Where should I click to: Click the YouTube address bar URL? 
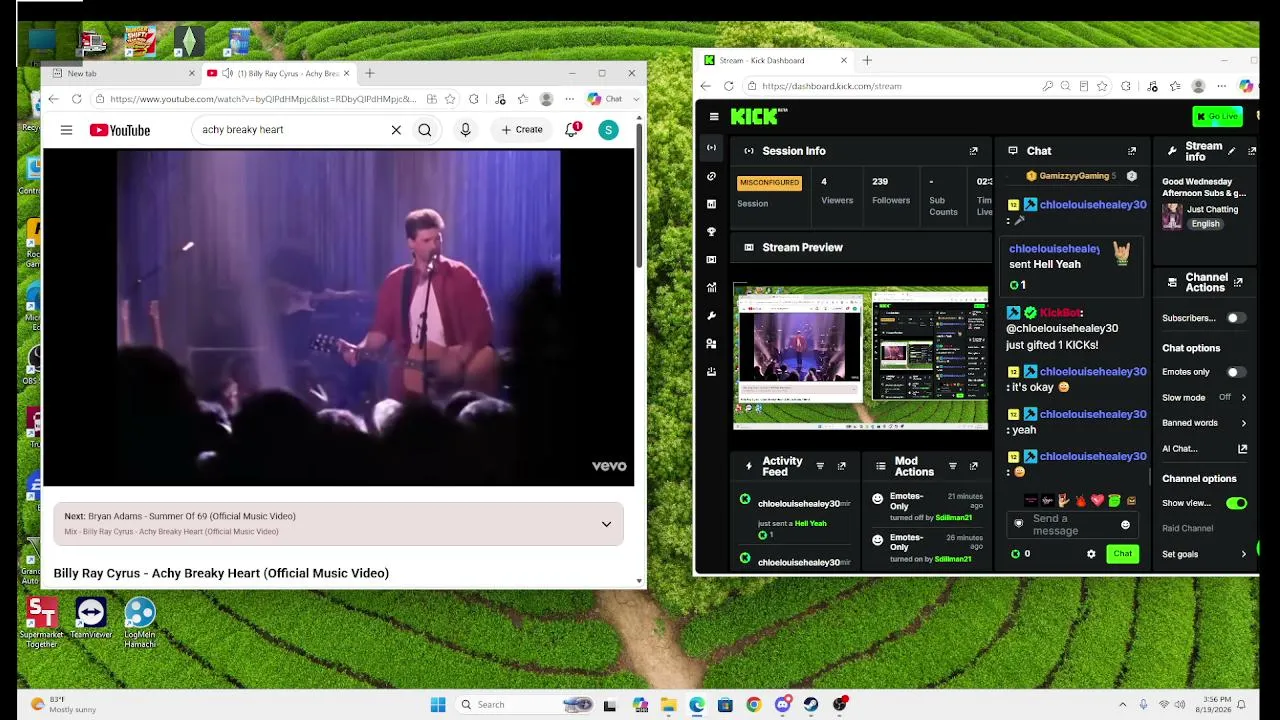click(263, 99)
